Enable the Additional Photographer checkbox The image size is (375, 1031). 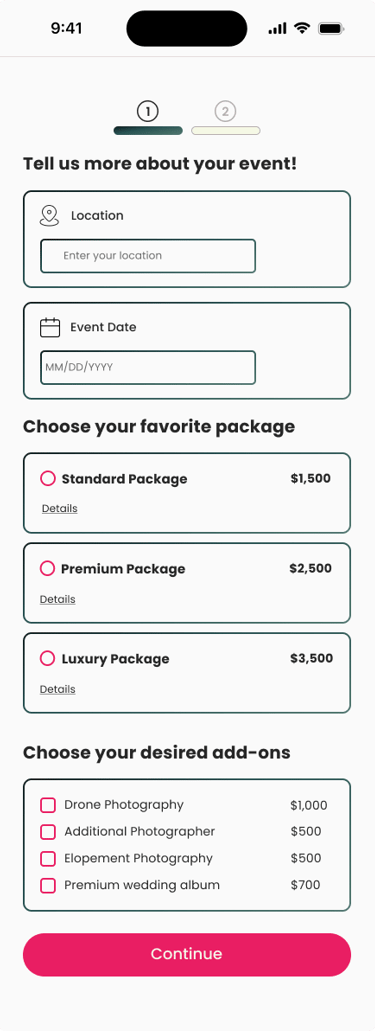pyautogui.click(x=48, y=832)
